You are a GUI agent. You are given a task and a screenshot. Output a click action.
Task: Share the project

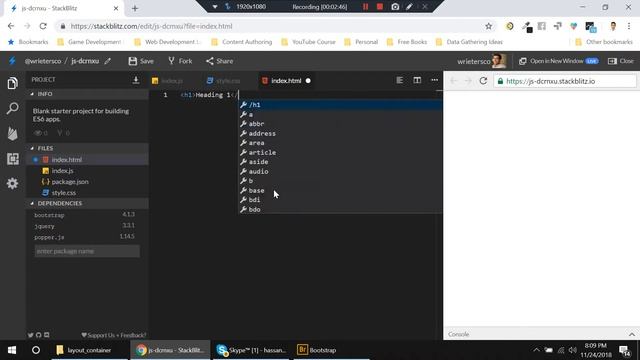point(220,61)
